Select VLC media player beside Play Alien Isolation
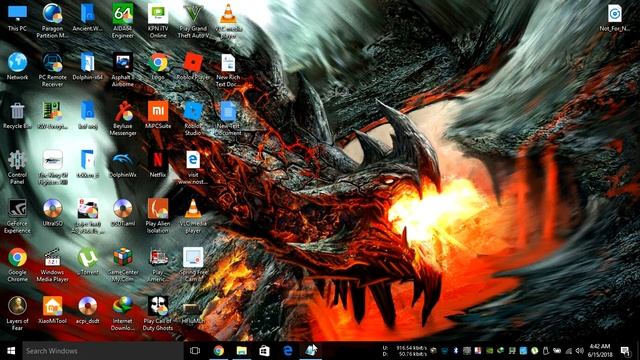Viewport: 640px width, 360px height. 193,216
